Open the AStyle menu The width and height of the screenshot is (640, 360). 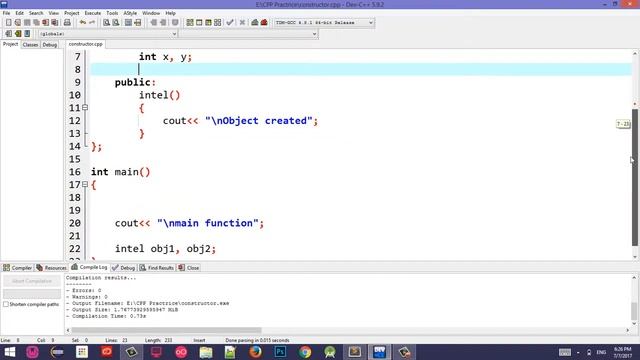click(130, 13)
